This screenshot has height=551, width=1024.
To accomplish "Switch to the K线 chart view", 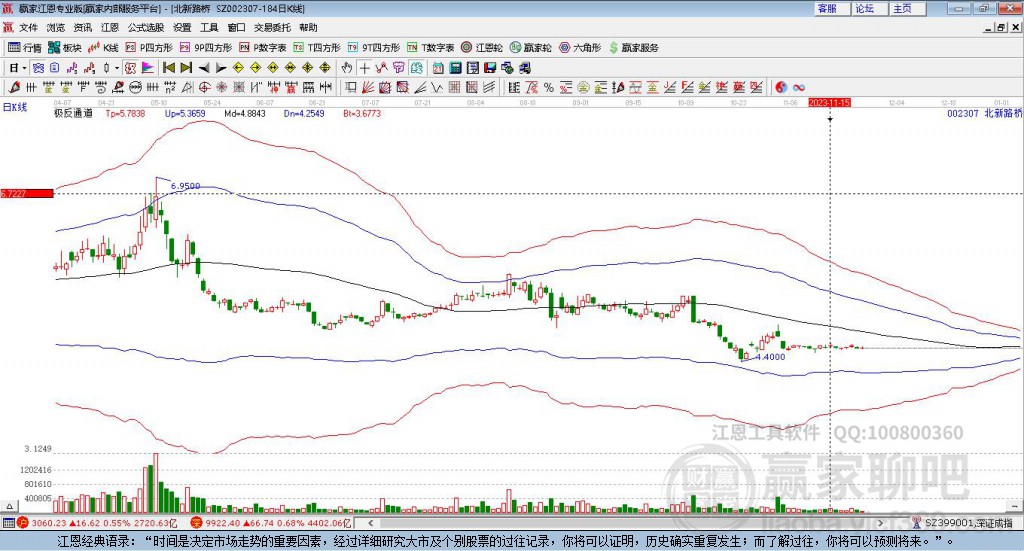I will (x=103, y=48).
